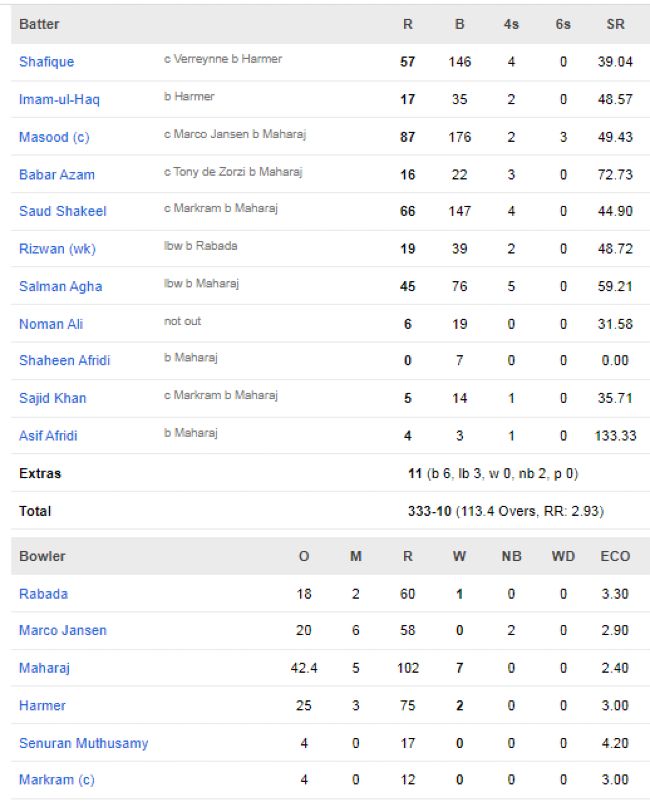Click the ECO column header
This screenshot has height=802, width=650.
point(615,556)
